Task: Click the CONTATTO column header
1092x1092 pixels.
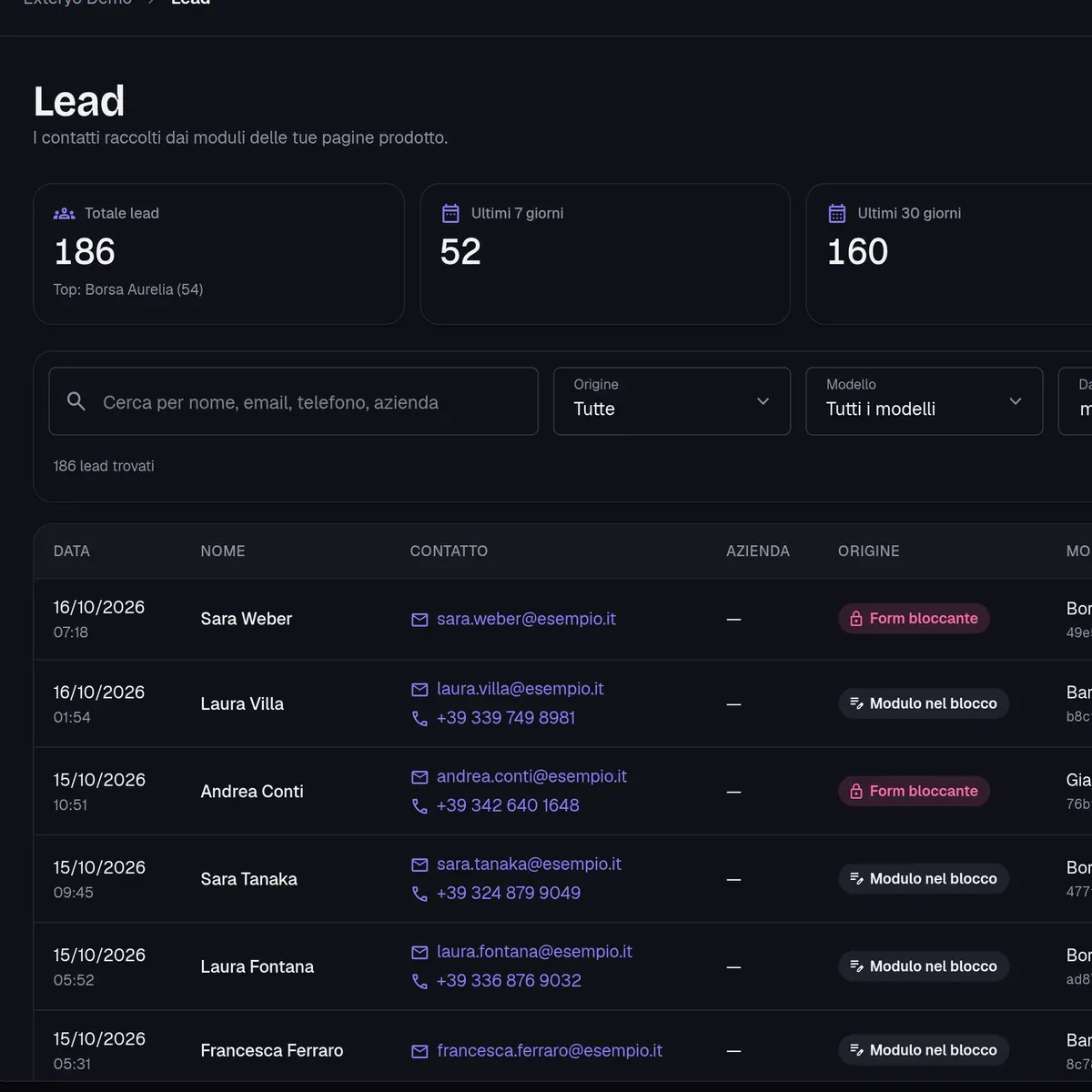Action: (x=449, y=551)
